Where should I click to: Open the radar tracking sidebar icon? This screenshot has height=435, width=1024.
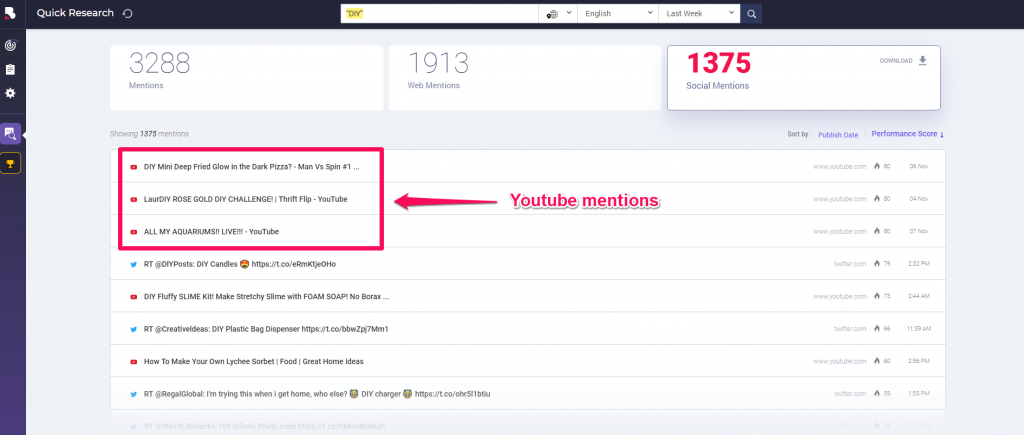tap(10, 45)
